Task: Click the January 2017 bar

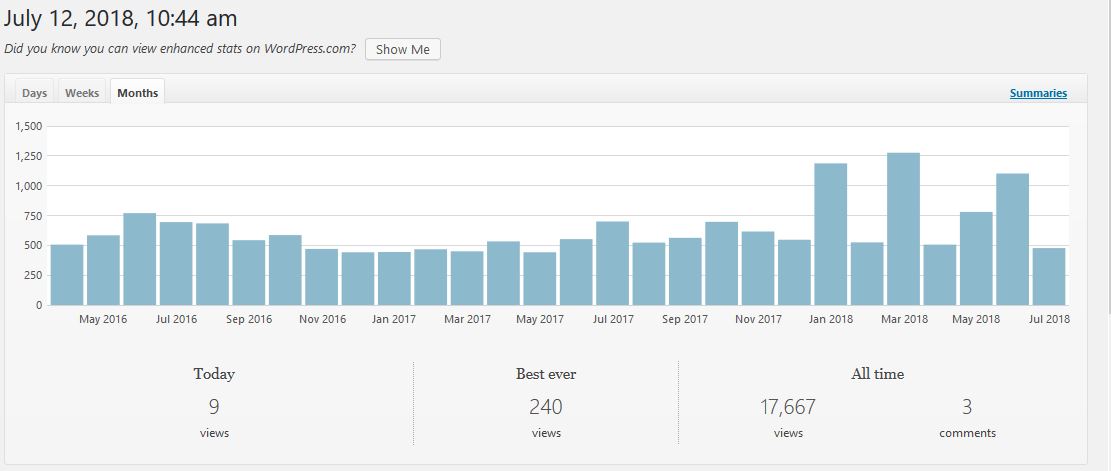Action: coord(394,278)
